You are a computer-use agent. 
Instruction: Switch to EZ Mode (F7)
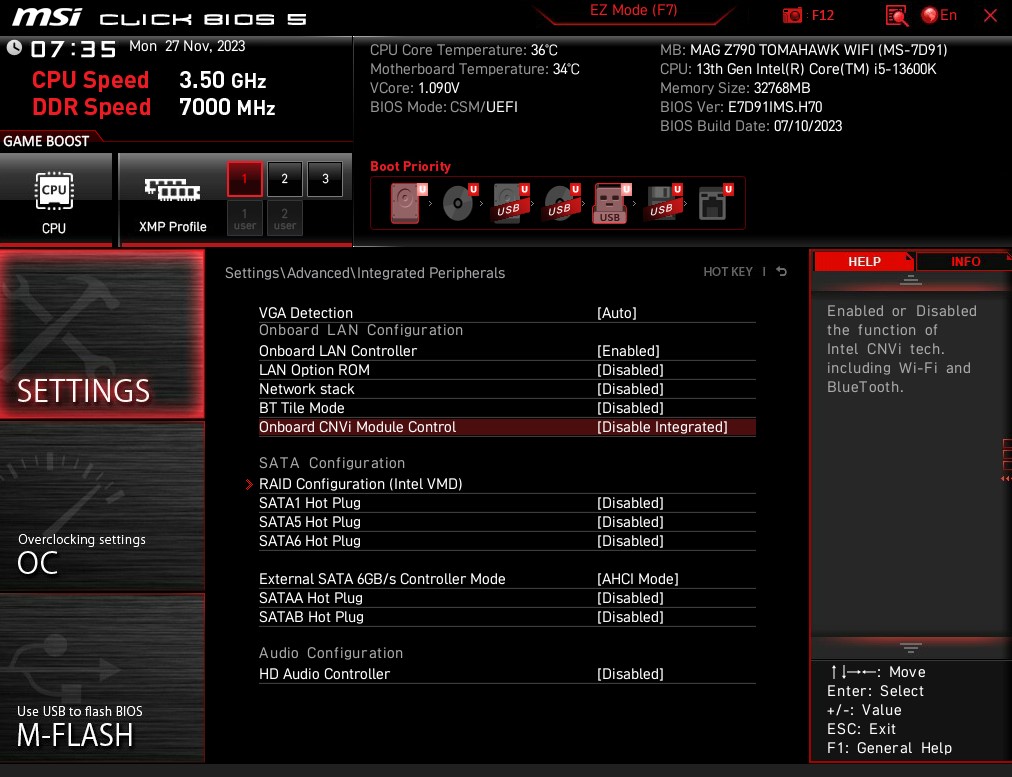tap(633, 10)
